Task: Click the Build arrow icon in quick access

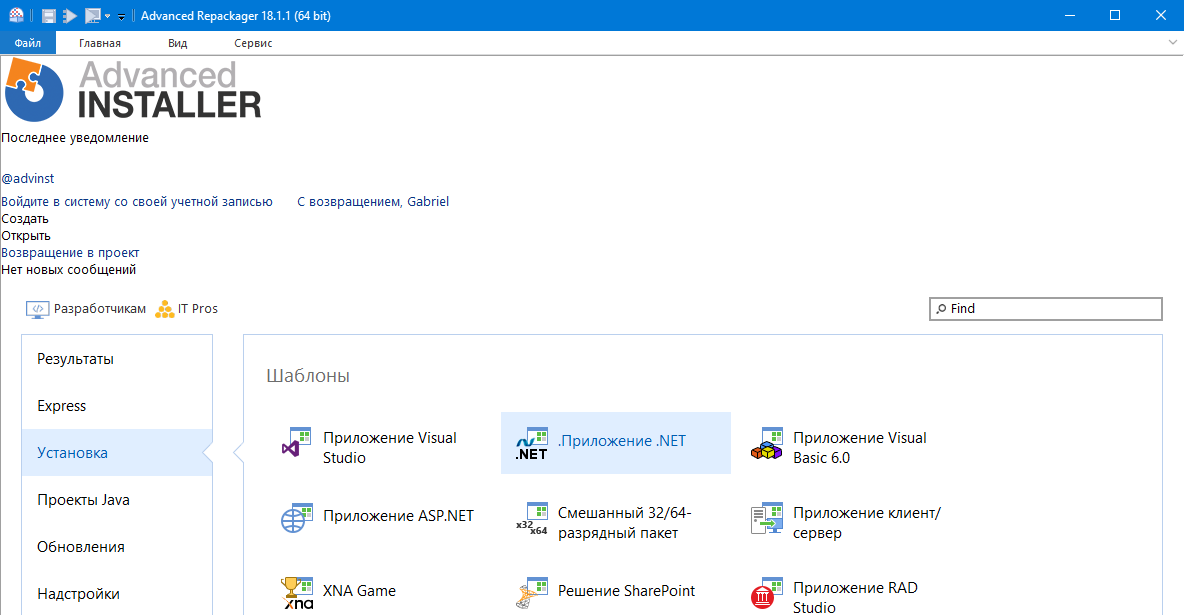Action: (x=69, y=16)
